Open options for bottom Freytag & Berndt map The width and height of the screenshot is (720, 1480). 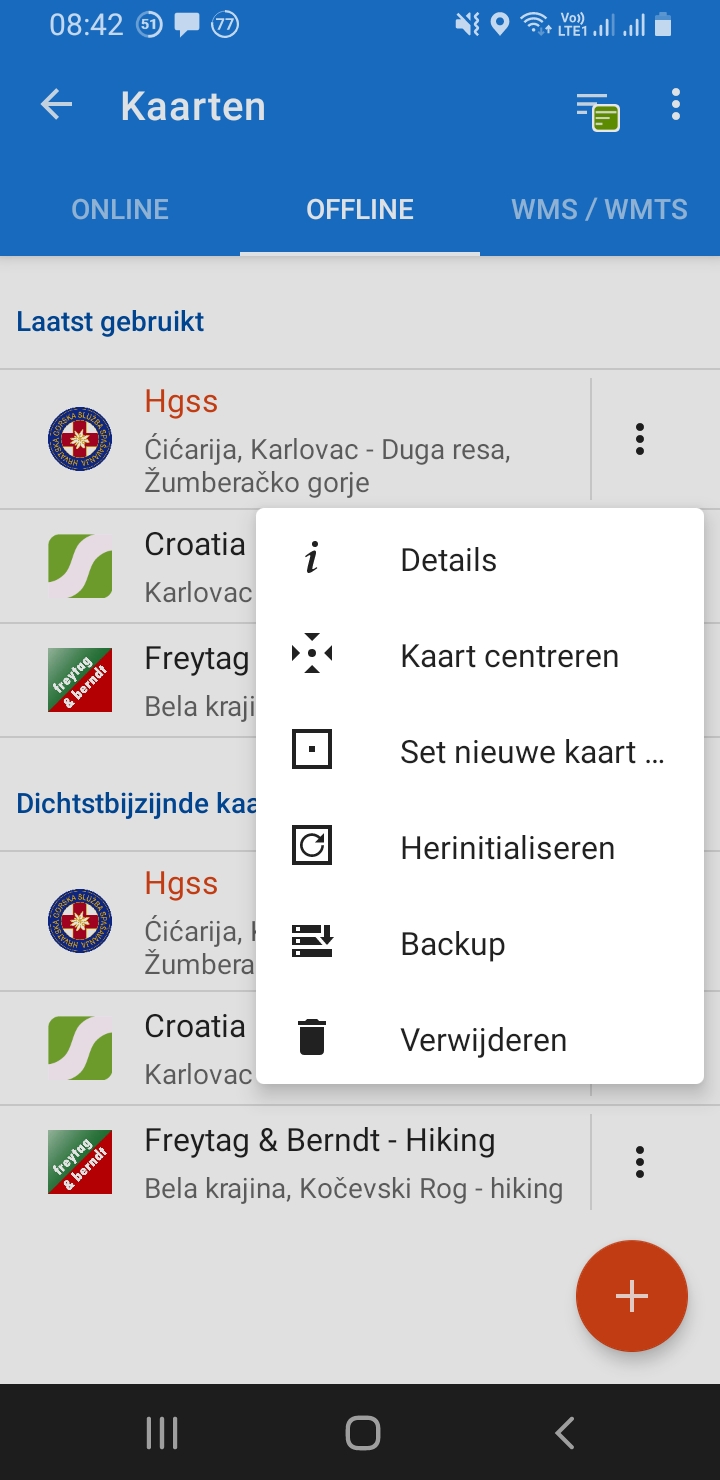click(640, 1161)
